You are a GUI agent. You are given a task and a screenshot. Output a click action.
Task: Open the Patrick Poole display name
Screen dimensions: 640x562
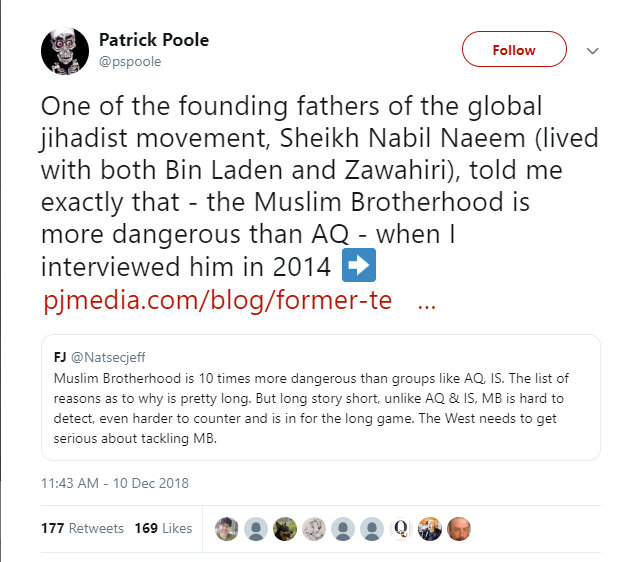154,40
